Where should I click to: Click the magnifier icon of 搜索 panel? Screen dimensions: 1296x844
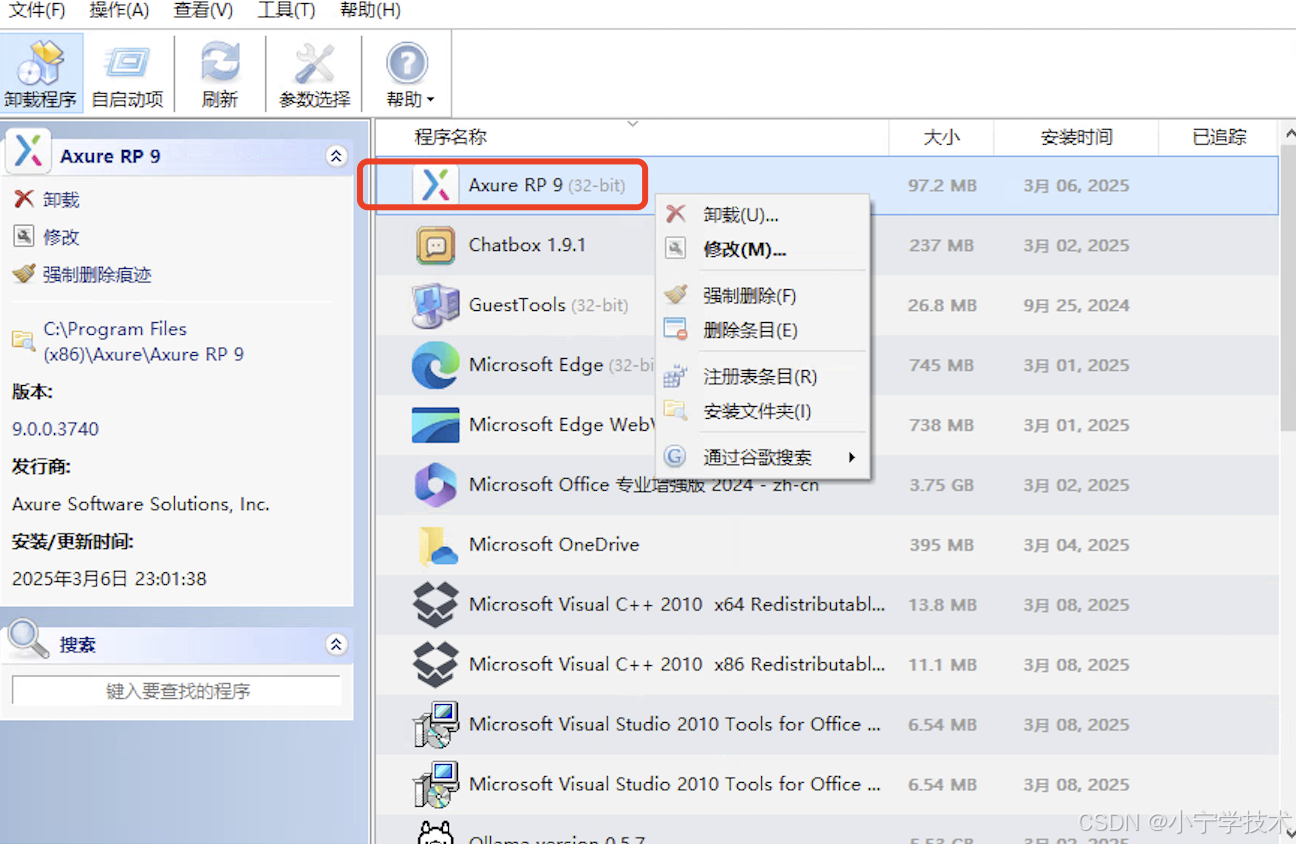(27, 640)
